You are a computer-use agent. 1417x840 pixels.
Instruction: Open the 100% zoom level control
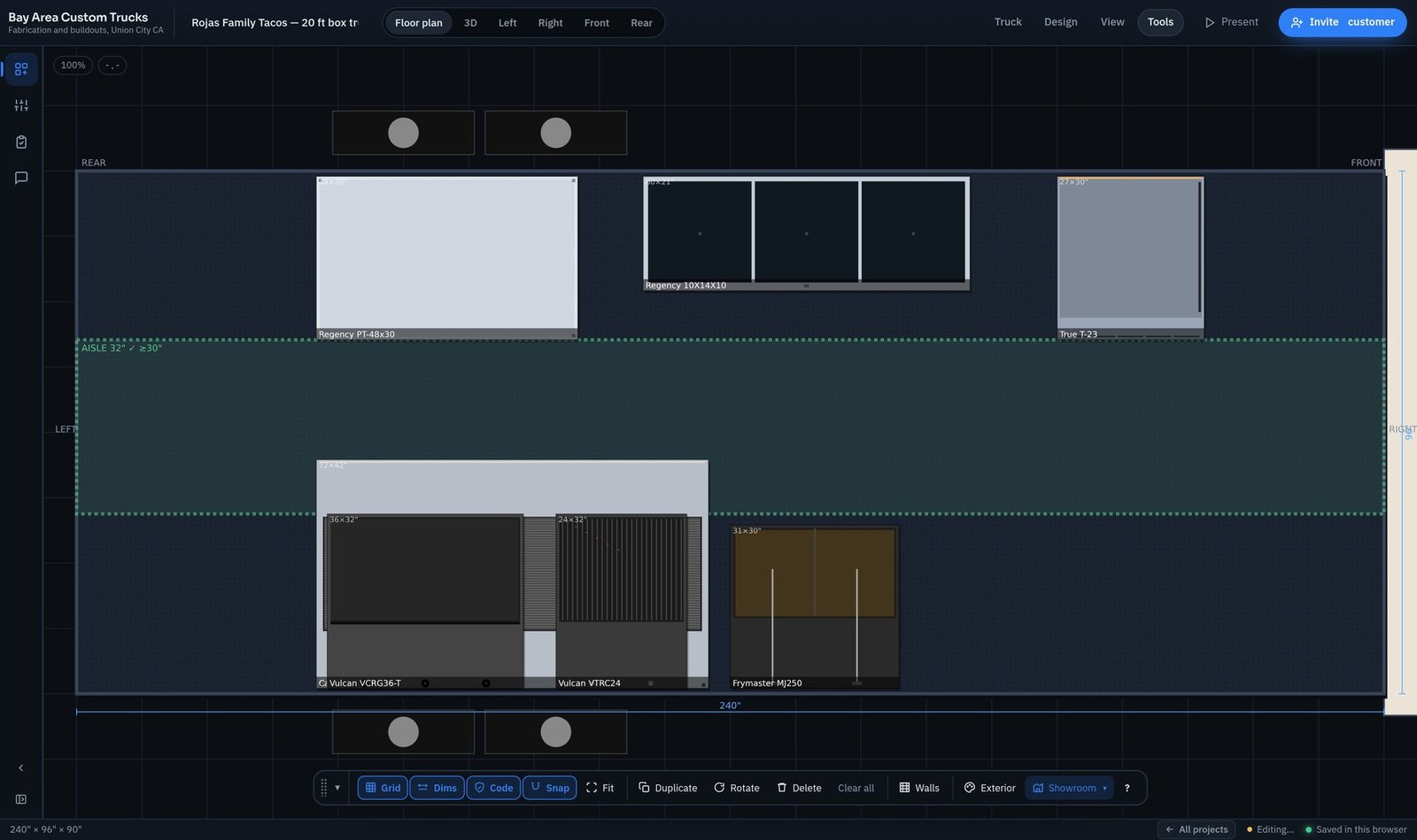click(73, 66)
